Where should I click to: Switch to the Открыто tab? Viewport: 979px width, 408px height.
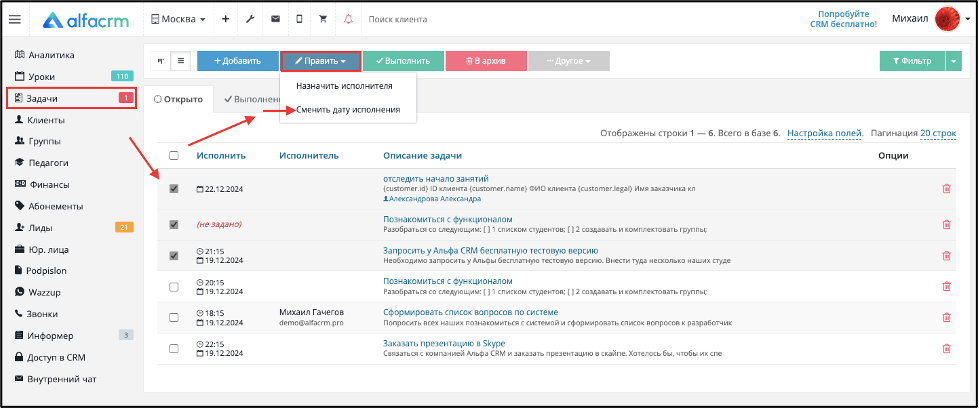(x=179, y=99)
